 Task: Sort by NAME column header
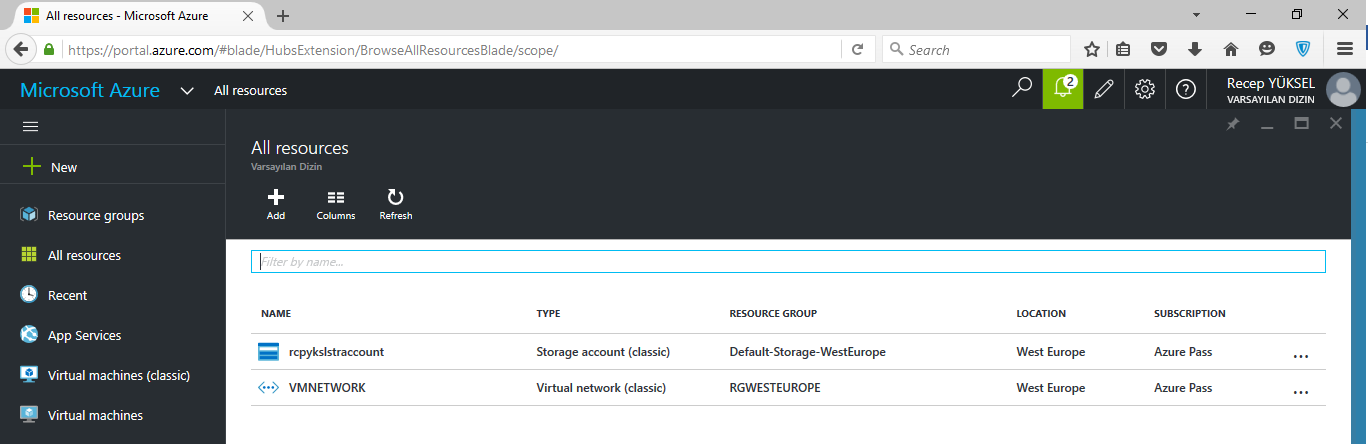point(275,313)
